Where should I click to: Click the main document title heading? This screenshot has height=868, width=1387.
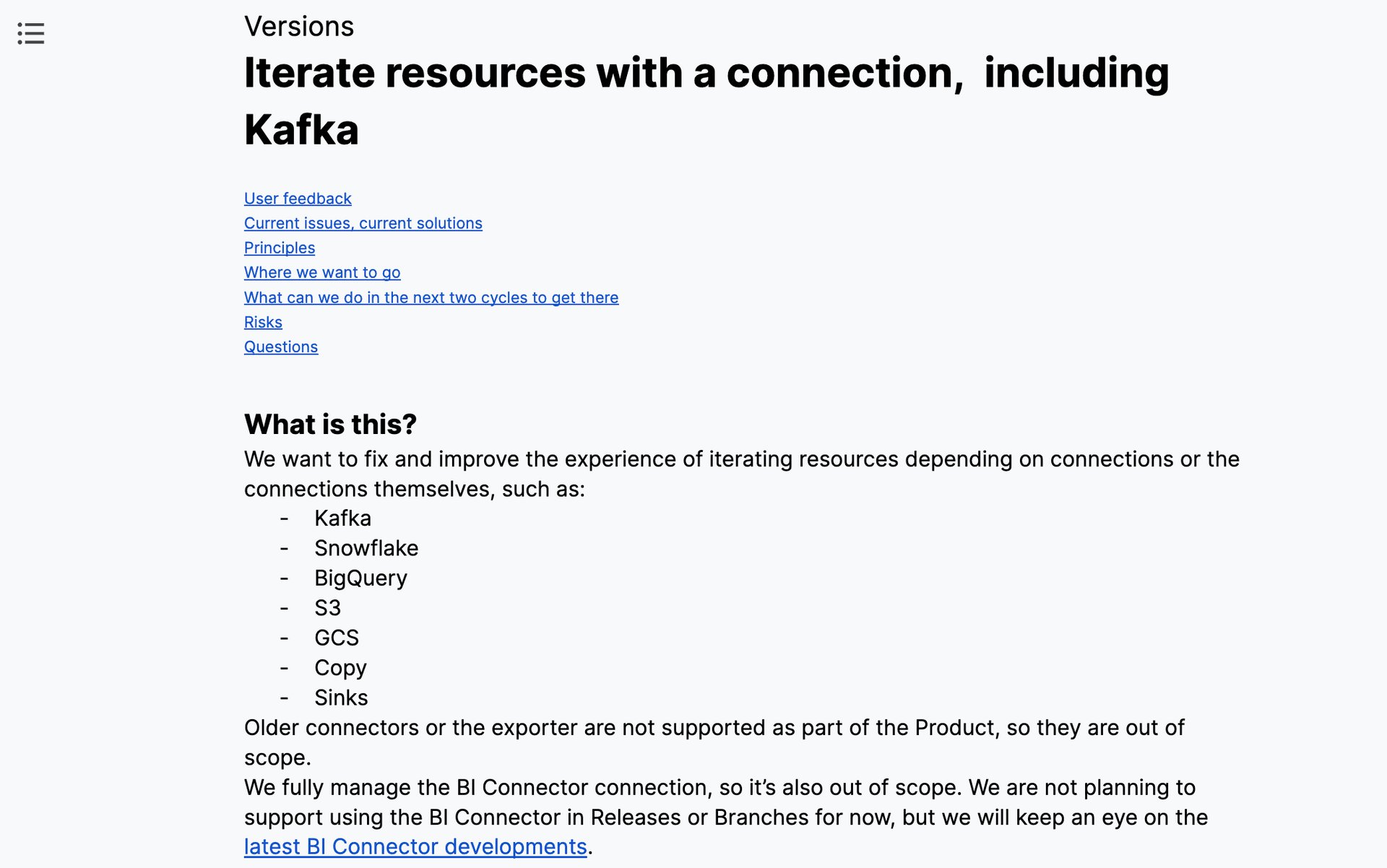(705, 74)
